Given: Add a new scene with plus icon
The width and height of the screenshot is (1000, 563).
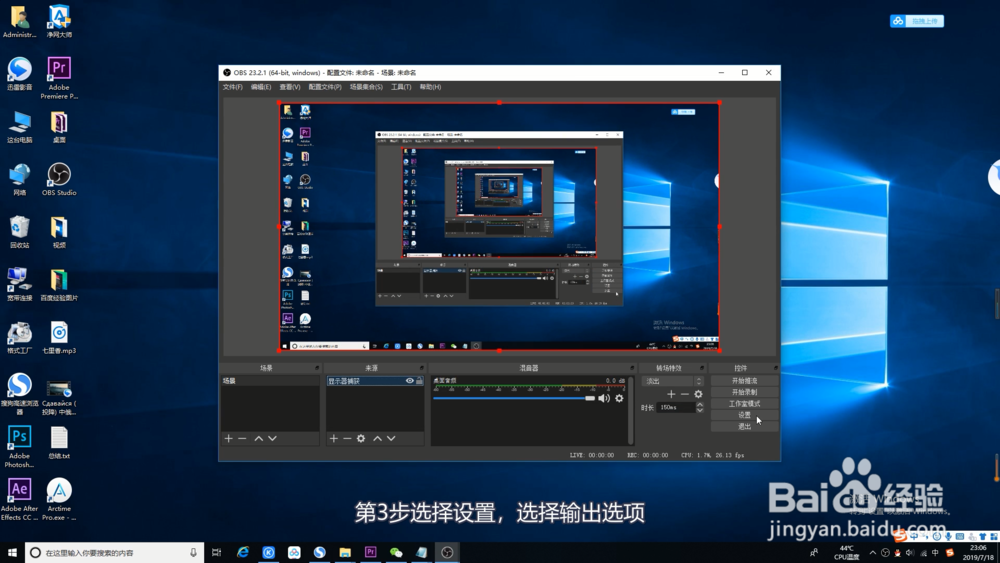Looking at the screenshot, I should [x=228, y=439].
